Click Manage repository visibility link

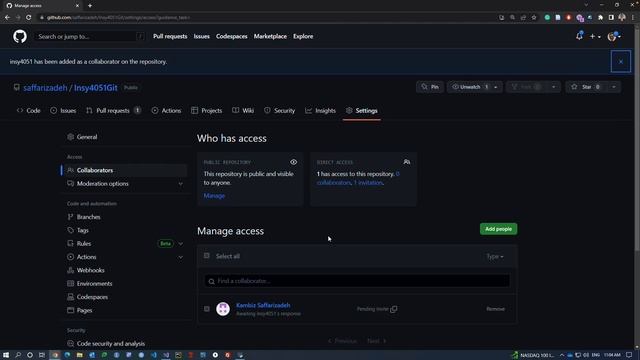[214, 196]
